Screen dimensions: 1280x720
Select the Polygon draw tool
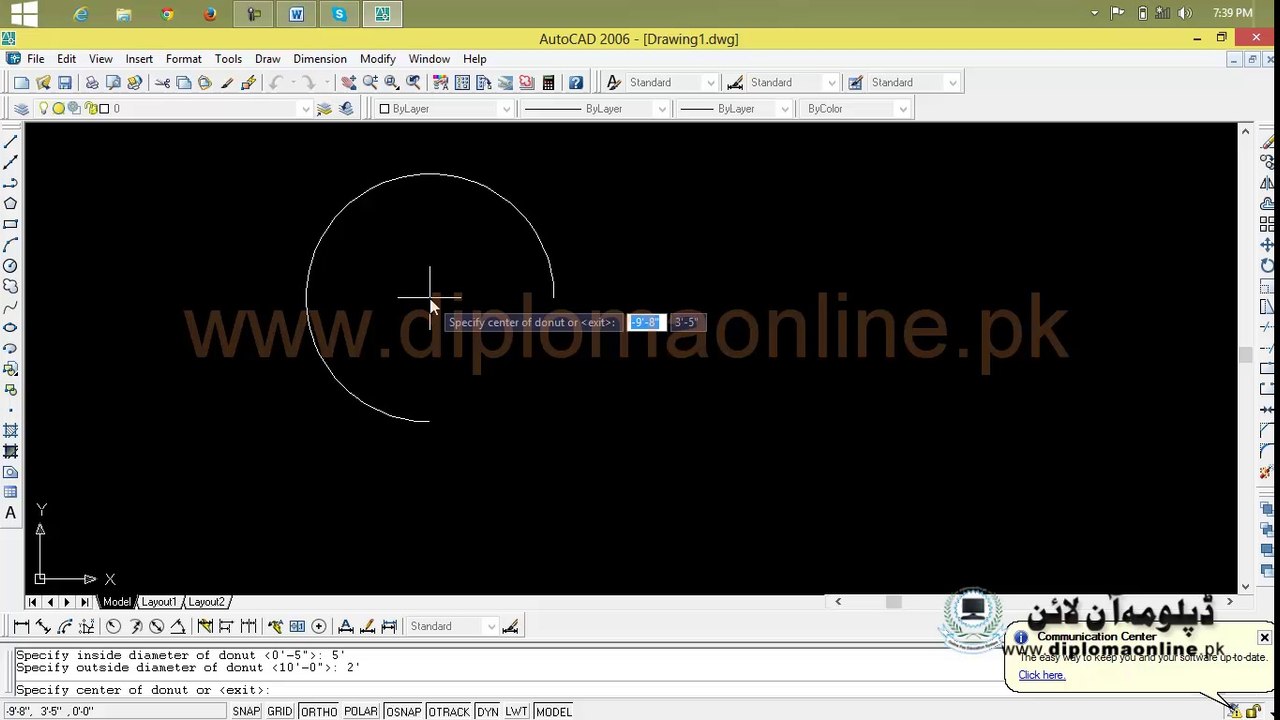11,204
